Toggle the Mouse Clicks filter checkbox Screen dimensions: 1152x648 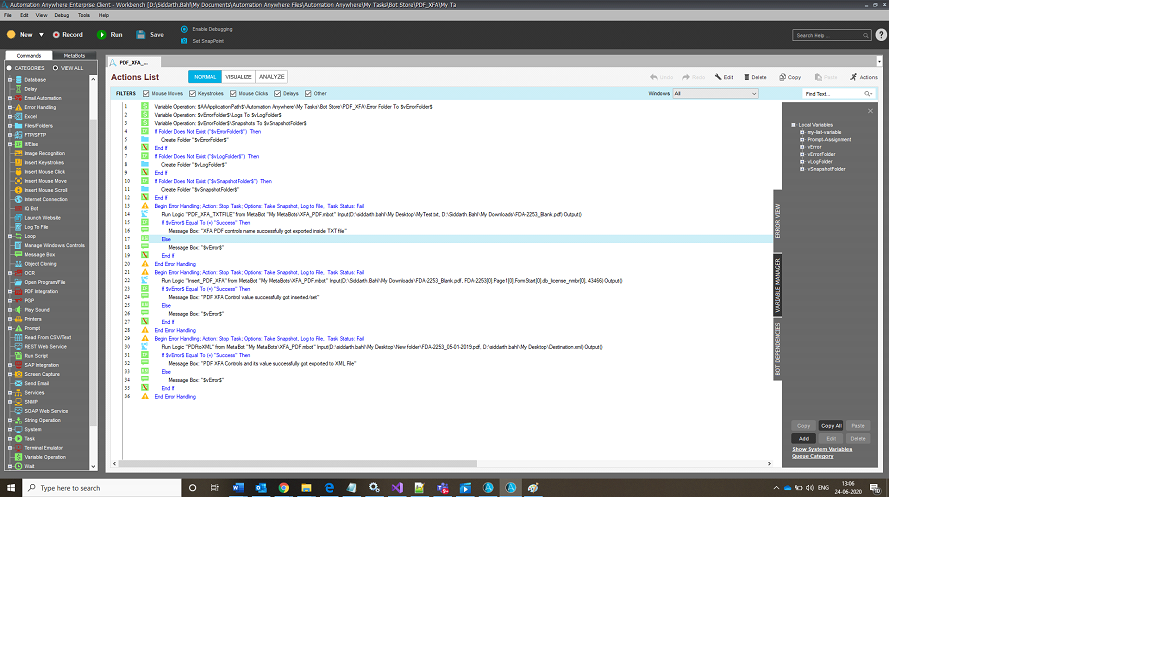[x=233, y=93]
